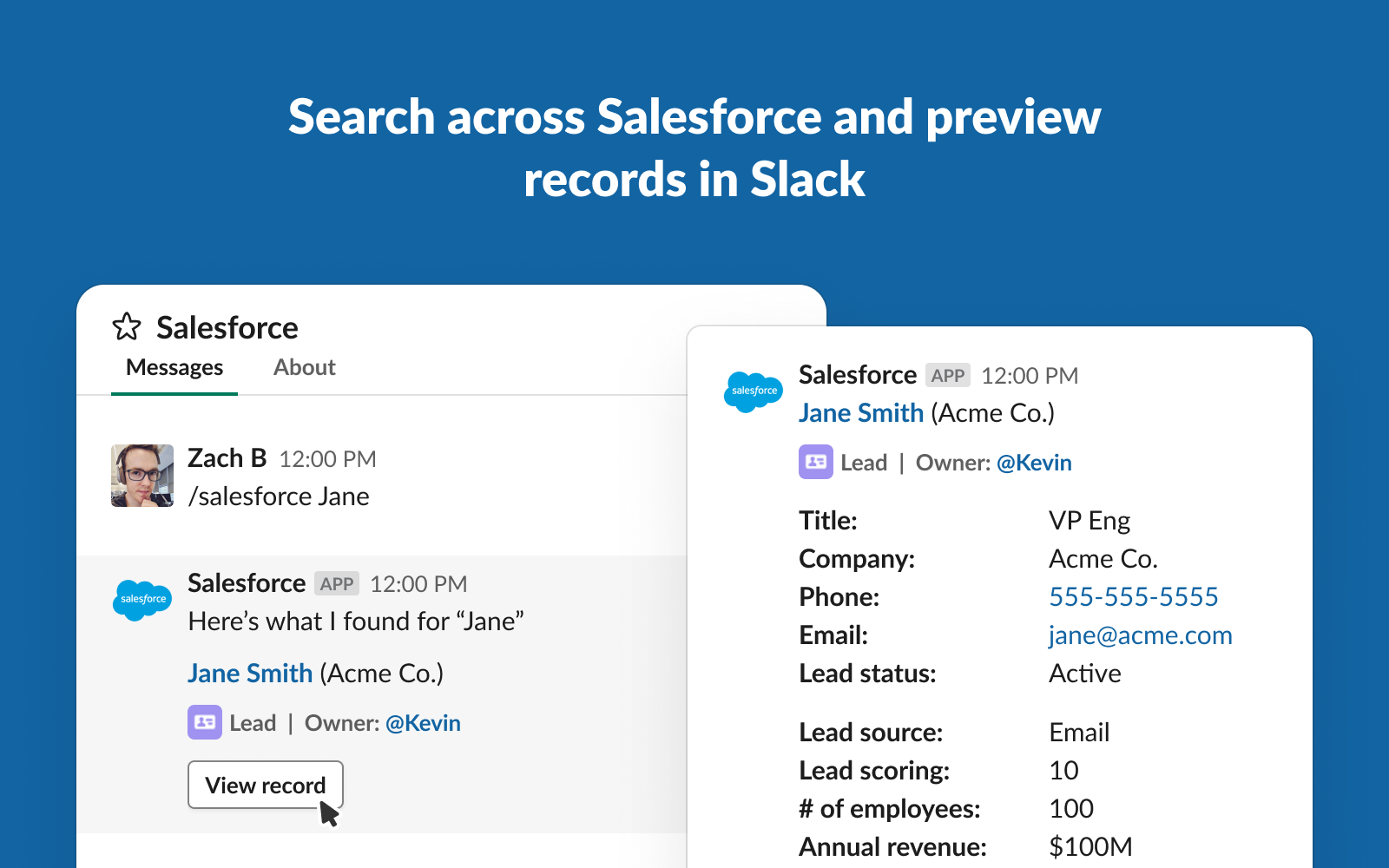Open the Jane Smith link in the record card

point(861,413)
